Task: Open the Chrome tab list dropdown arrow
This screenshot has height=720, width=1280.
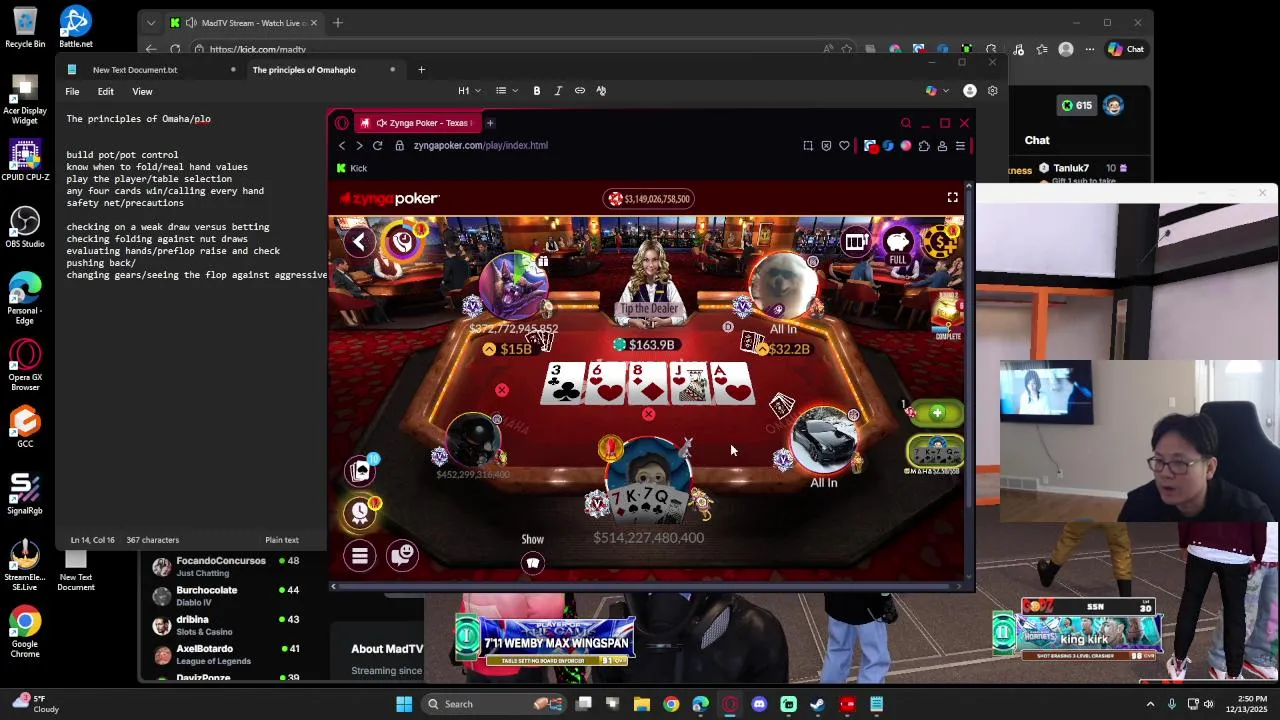Action: [151, 23]
